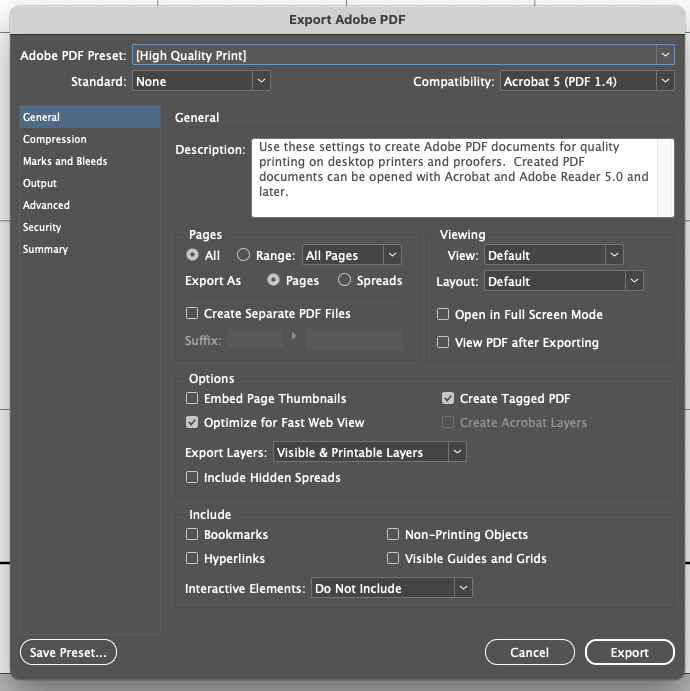
Task: Select the All pages radio button
Action: (193, 255)
